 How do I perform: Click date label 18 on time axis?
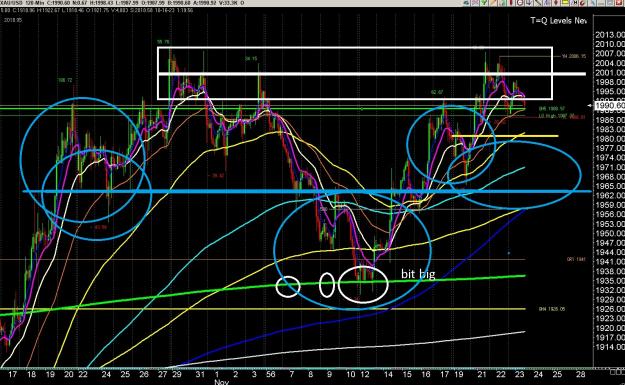click(31, 374)
